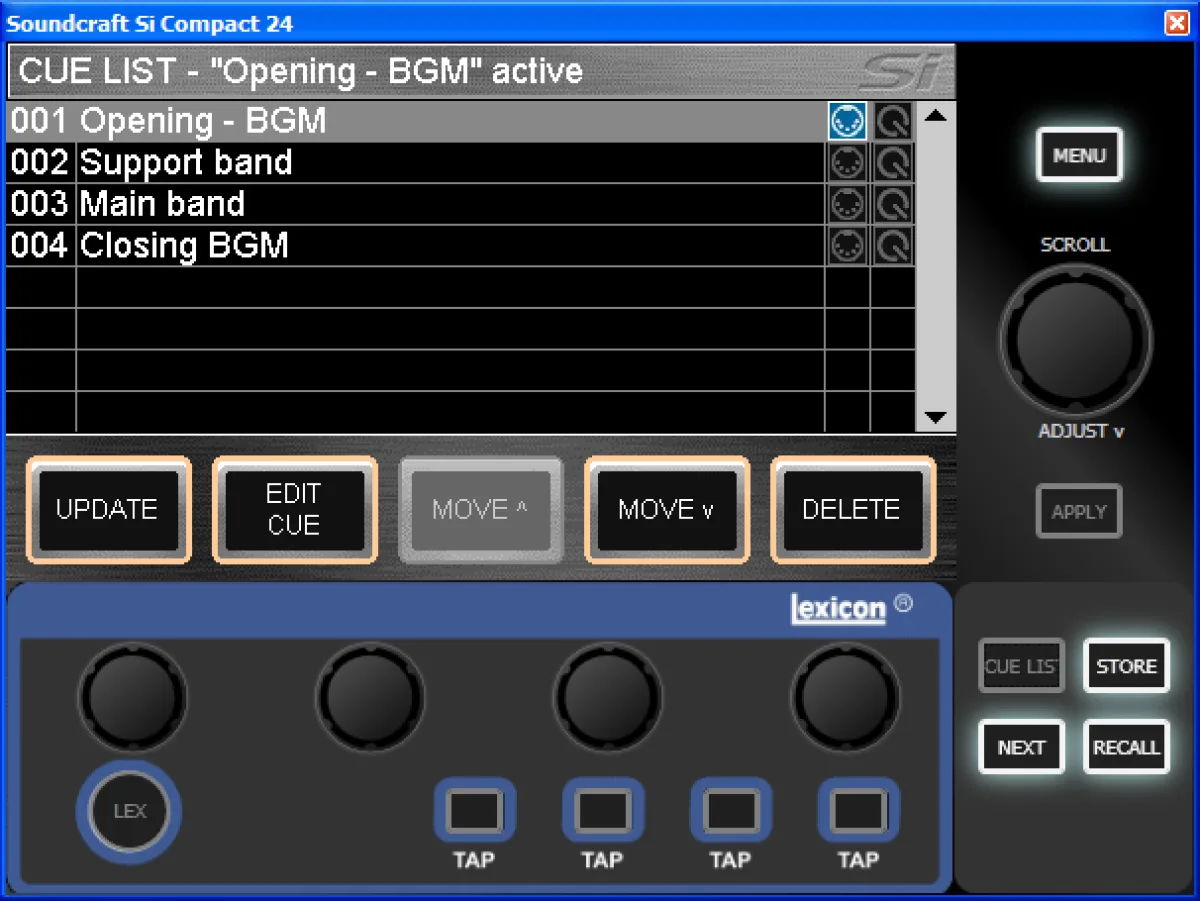Open the EDIT CUE screen
1200x901 pixels.
294,509
